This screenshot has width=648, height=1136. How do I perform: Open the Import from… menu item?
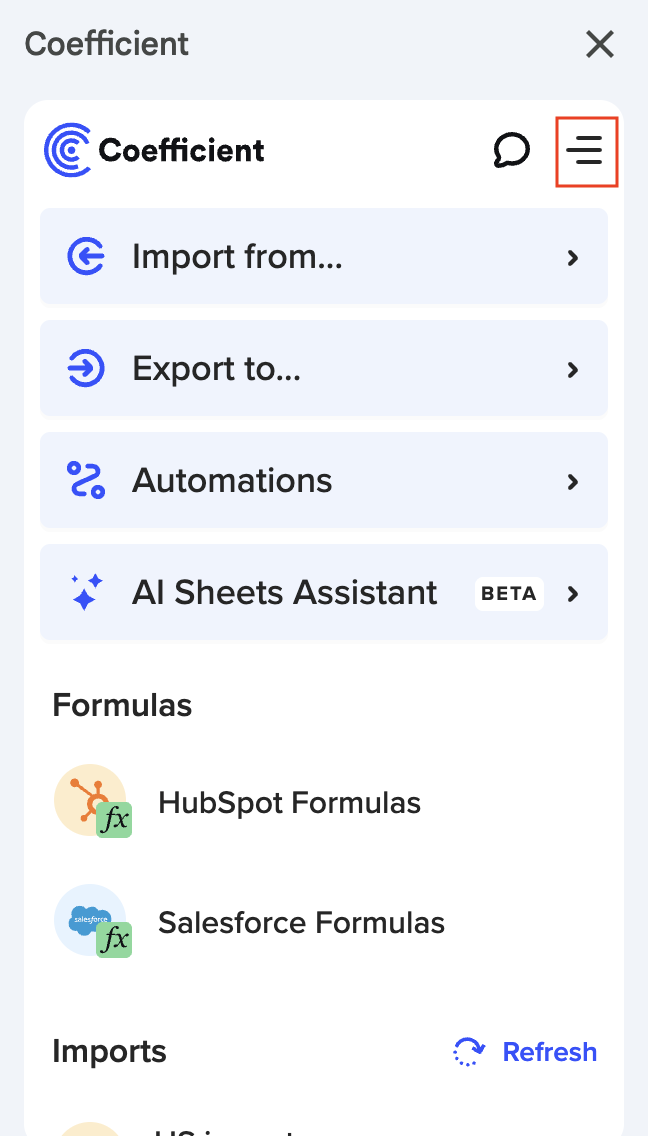tap(237, 257)
